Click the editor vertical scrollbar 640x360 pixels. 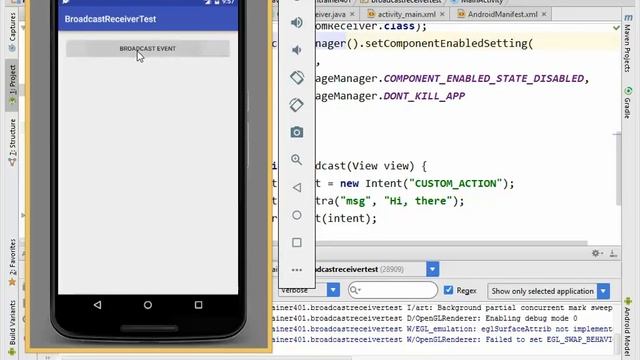(618, 169)
